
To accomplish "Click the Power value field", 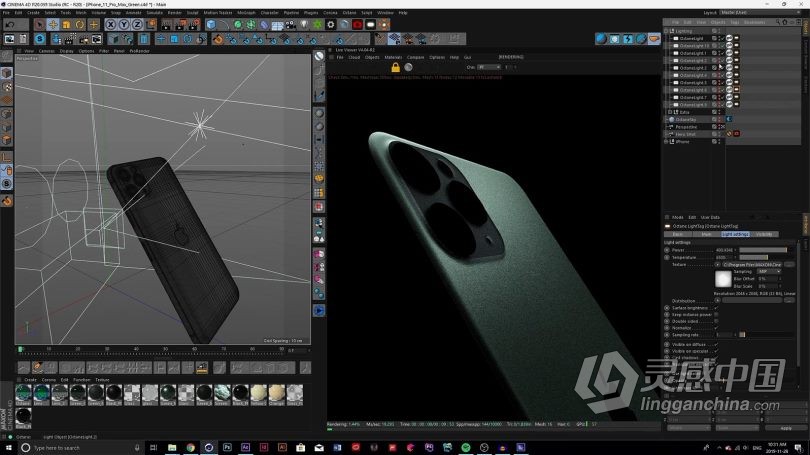I will coord(724,250).
